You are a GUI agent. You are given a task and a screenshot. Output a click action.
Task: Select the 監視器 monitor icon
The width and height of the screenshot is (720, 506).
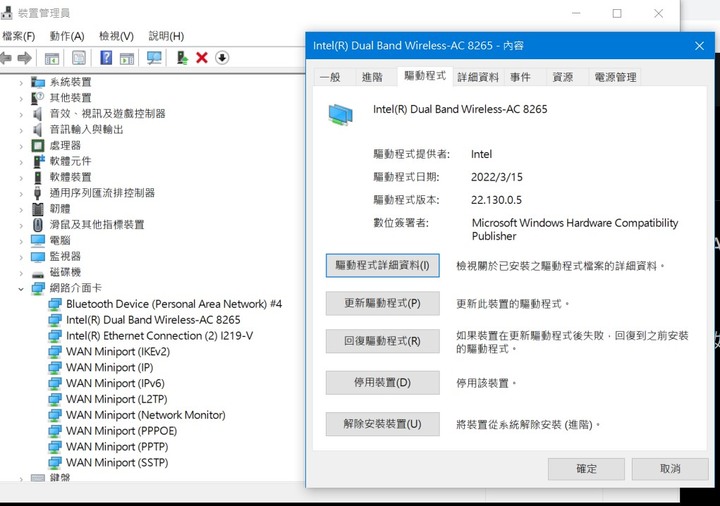(x=38, y=256)
